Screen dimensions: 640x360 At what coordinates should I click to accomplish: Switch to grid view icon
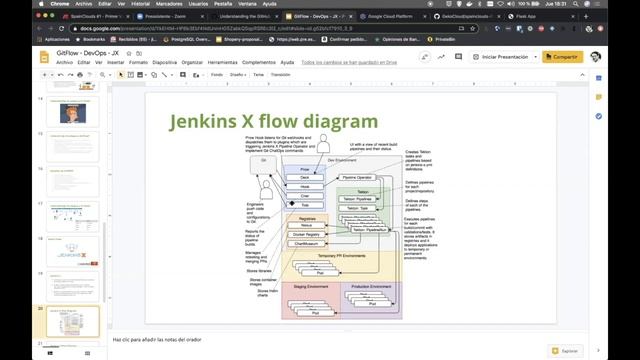point(87,353)
